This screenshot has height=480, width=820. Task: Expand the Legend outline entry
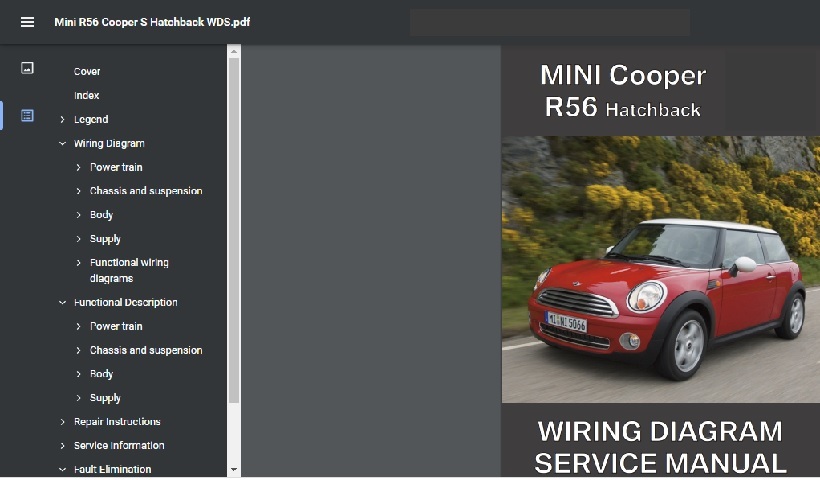pos(62,120)
